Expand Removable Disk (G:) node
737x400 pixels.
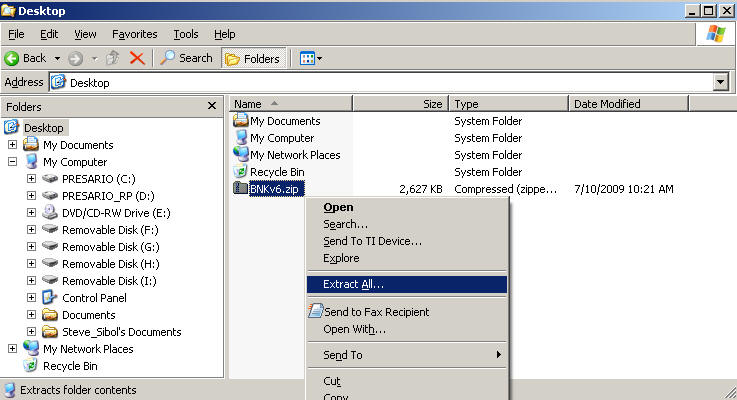pyautogui.click(x=31, y=246)
